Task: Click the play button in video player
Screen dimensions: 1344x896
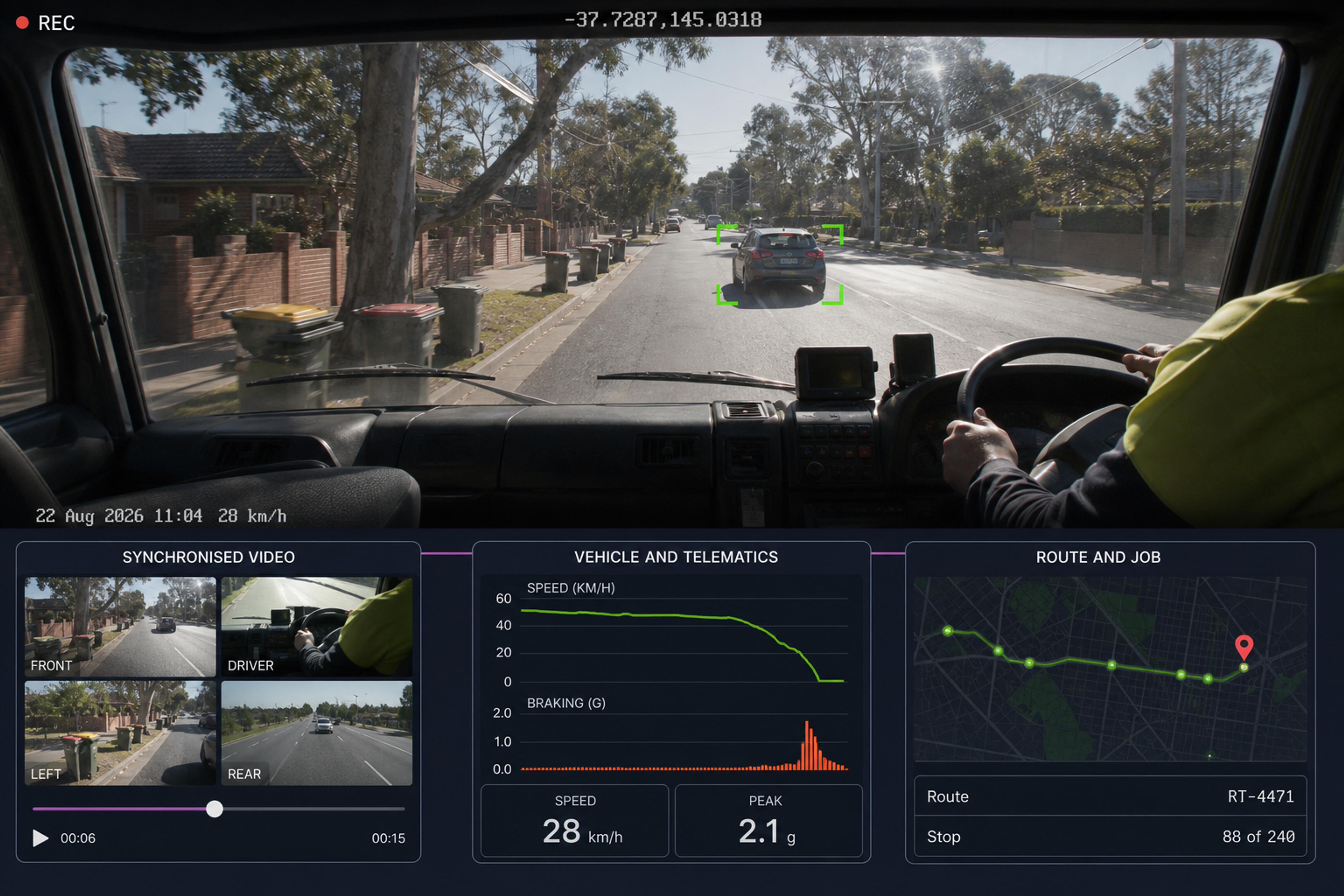Action: point(41,838)
